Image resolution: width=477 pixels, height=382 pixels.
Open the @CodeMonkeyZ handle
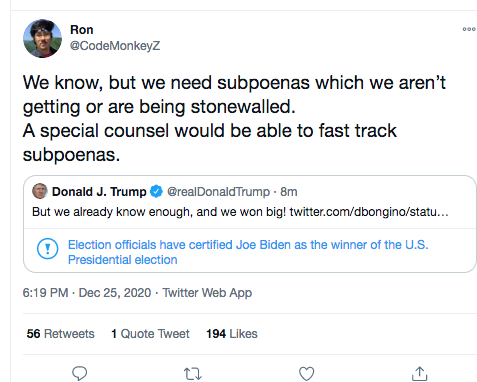click(x=115, y=46)
